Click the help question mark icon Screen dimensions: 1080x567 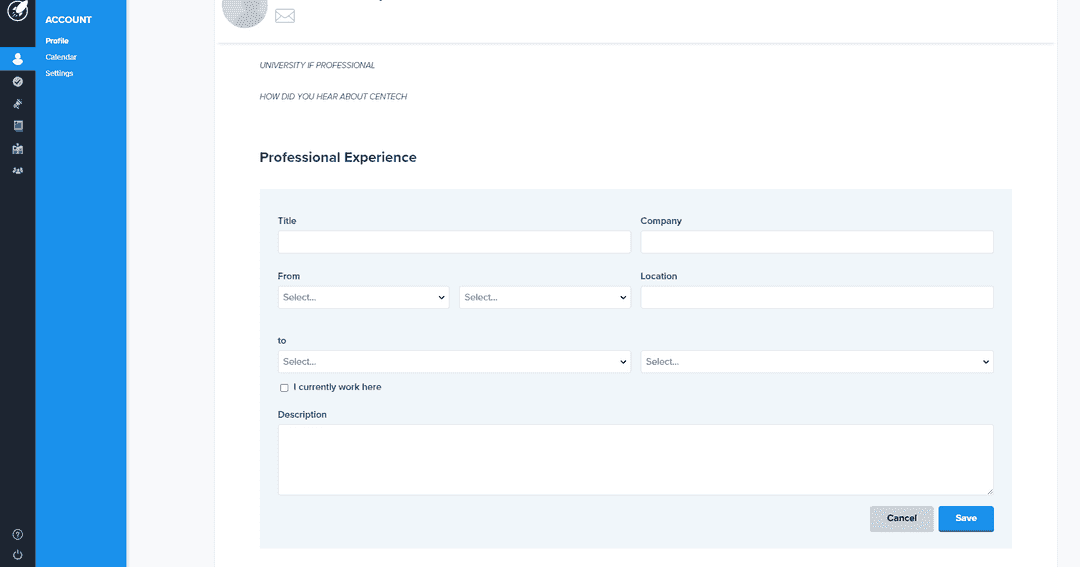click(17, 535)
